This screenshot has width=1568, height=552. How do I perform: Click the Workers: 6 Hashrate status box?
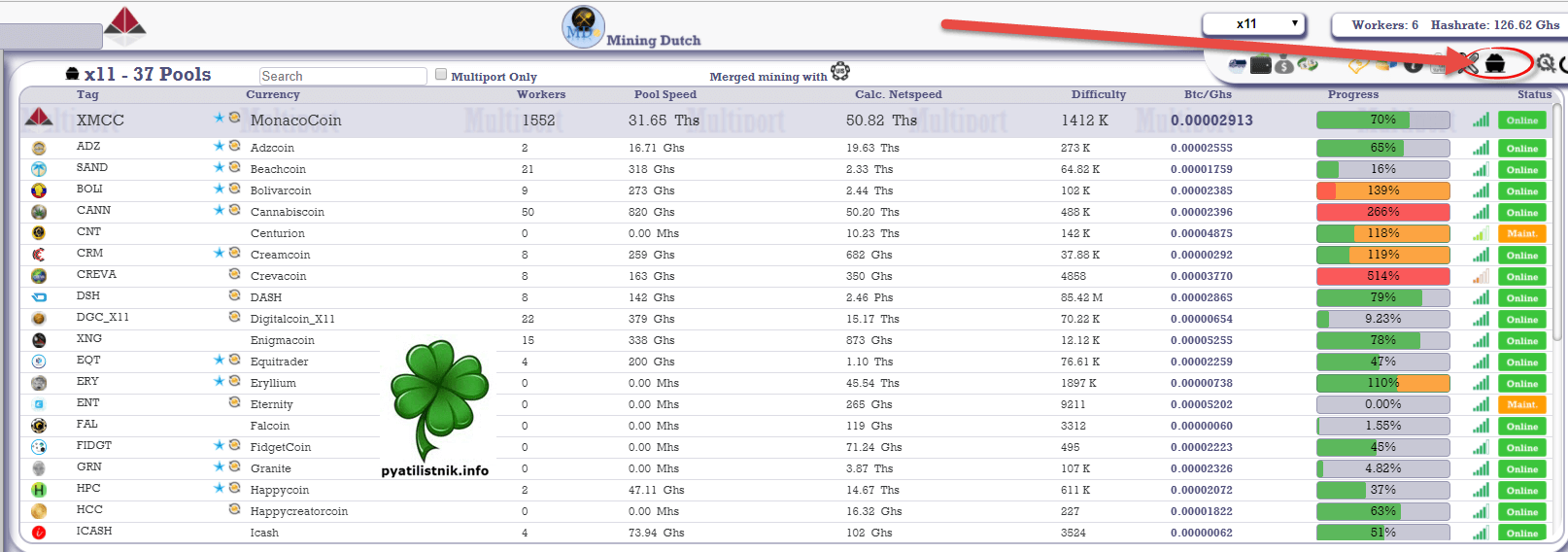1449,24
